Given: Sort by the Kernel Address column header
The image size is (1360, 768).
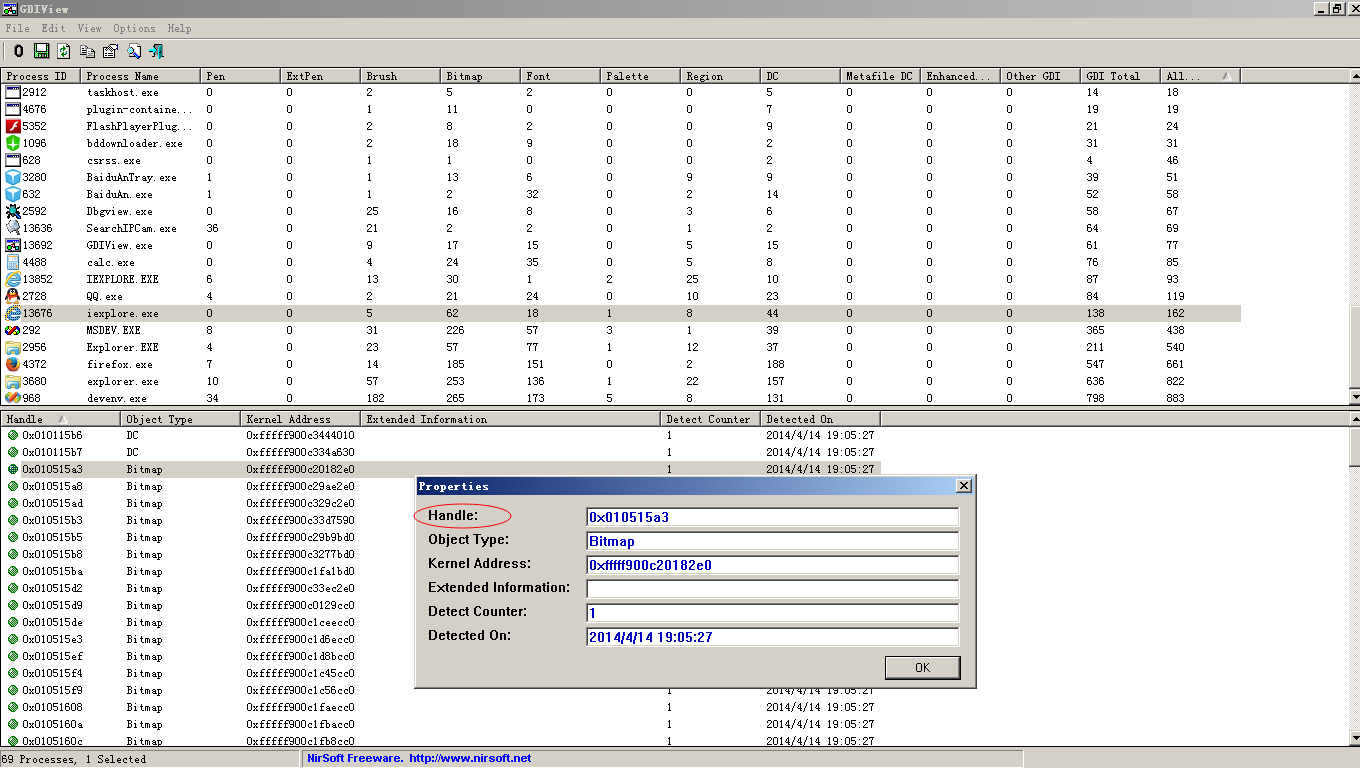Looking at the screenshot, I should point(301,419).
